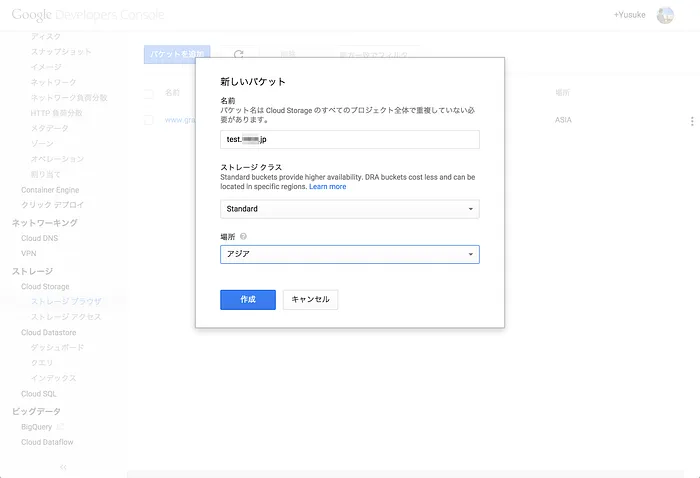
Task: Click +Yusuke in the header
Action: (629, 15)
